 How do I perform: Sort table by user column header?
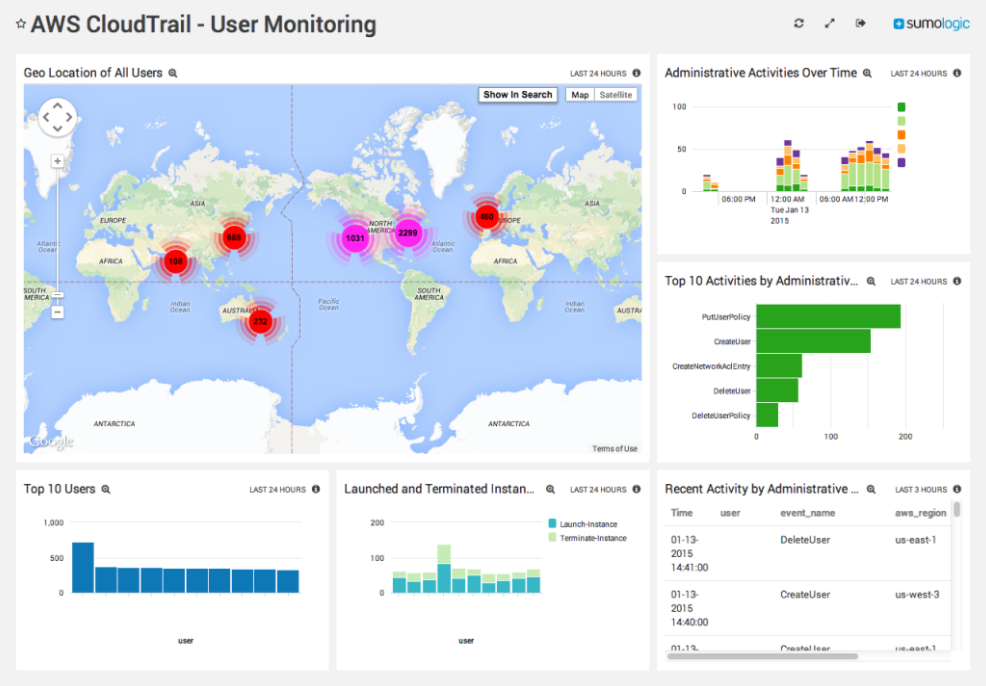click(730, 513)
